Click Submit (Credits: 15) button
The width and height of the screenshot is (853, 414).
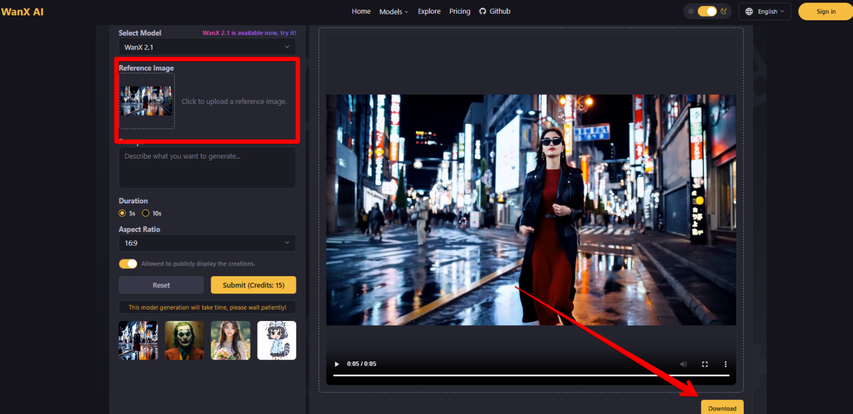click(x=254, y=285)
